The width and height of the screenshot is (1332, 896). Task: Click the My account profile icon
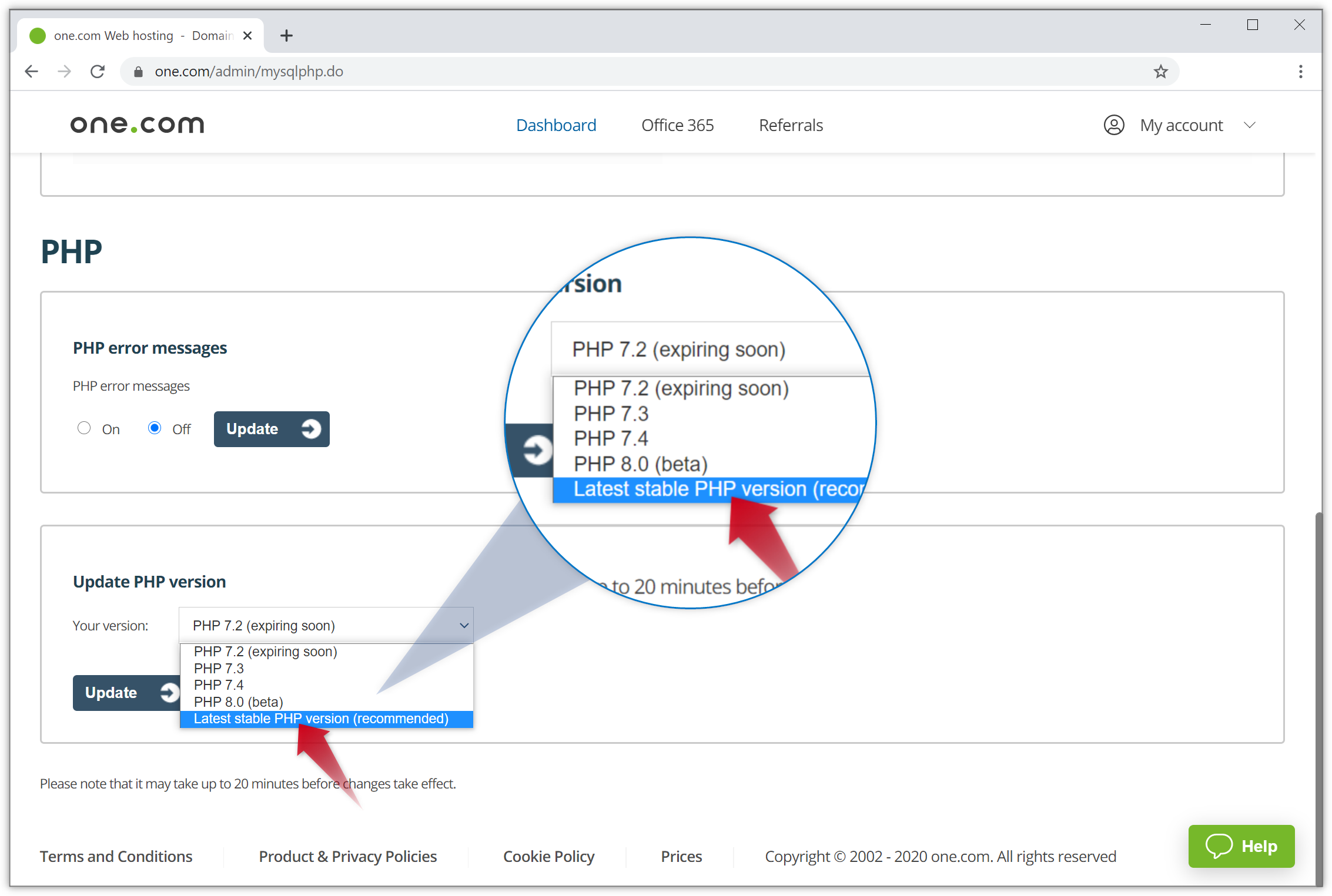click(x=1114, y=125)
